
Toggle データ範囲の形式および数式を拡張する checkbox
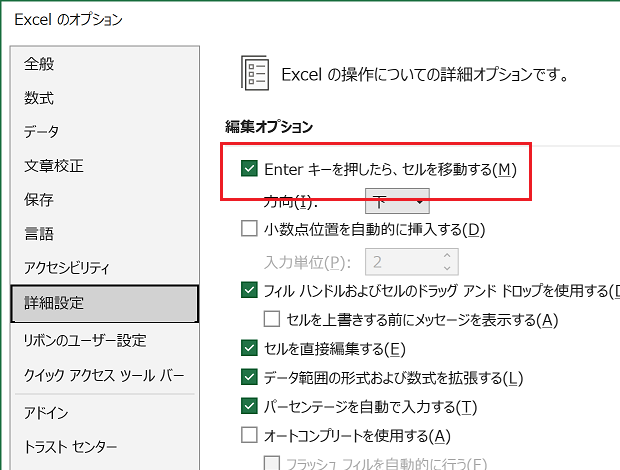click(249, 377)
